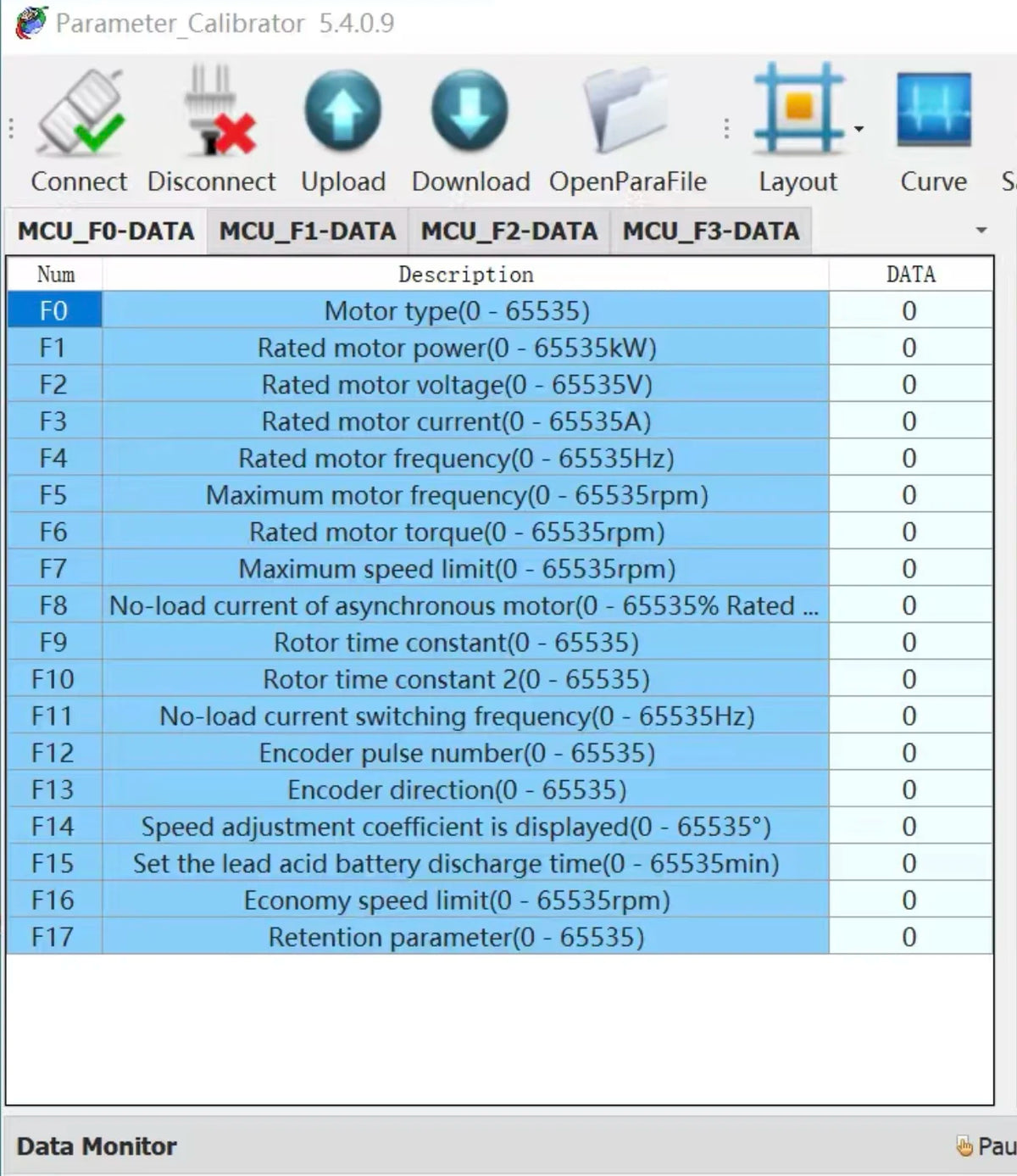Click the F10 row number cell

[x=55, y=679]
